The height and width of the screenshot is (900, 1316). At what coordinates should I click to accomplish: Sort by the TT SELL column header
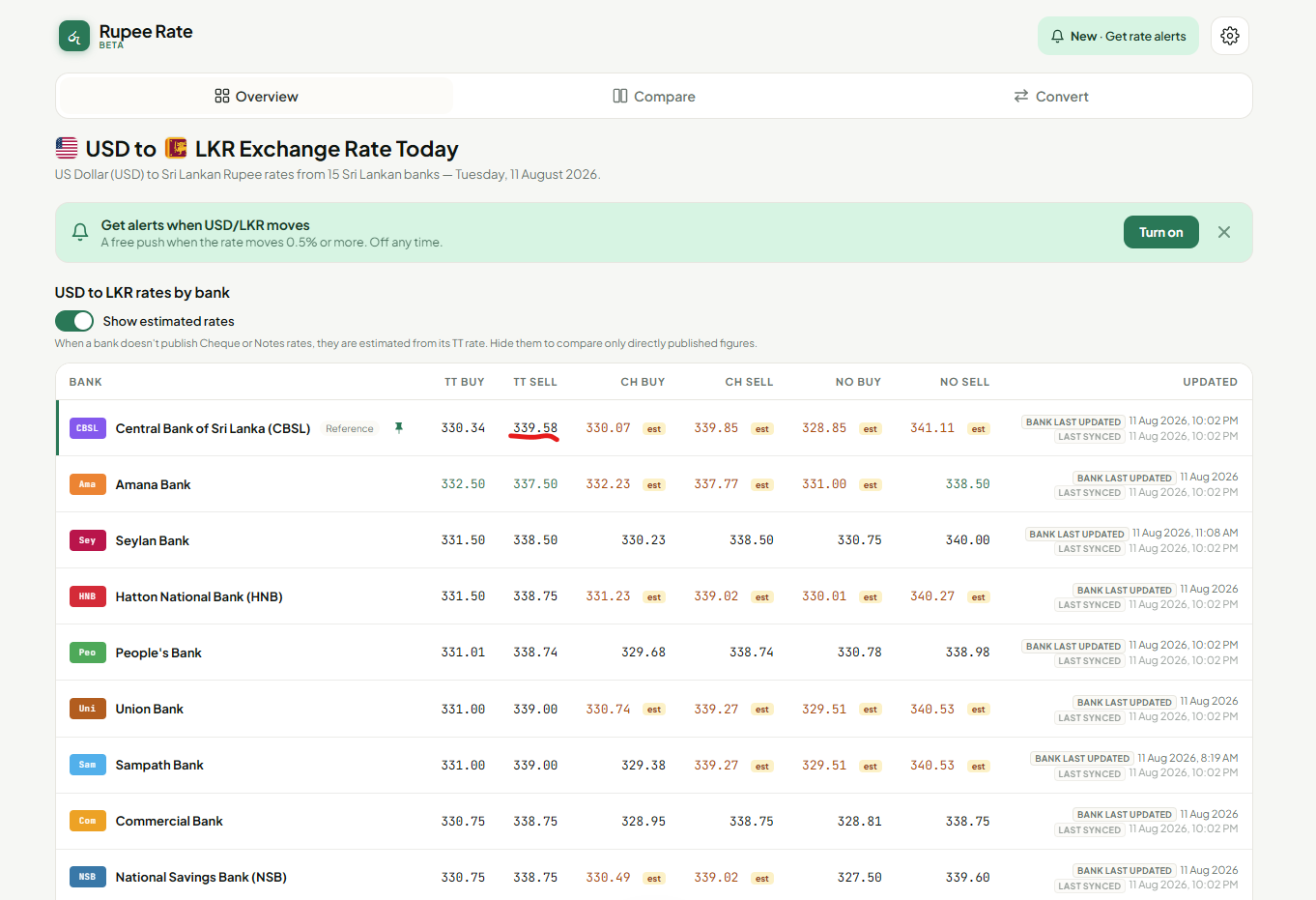point(535,382)
